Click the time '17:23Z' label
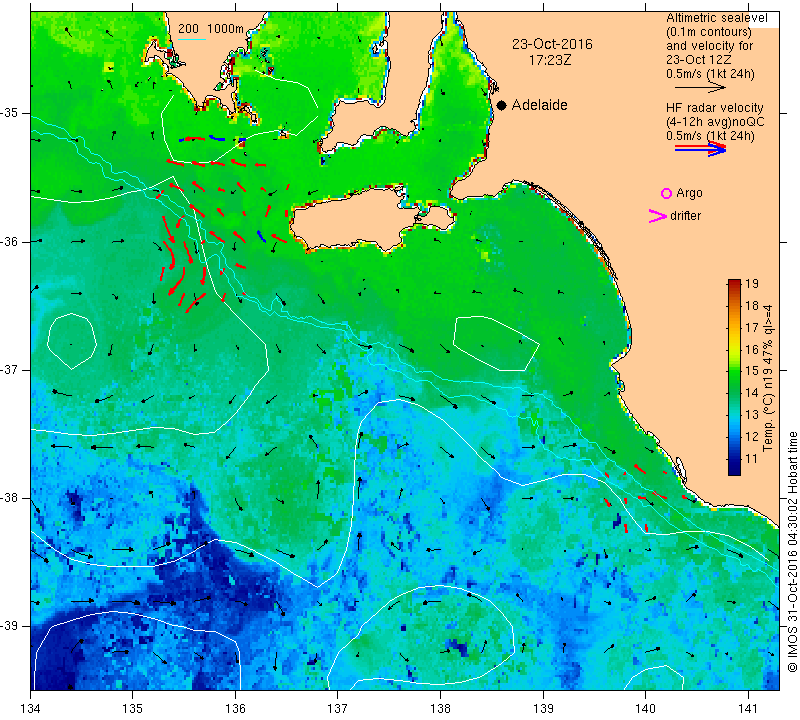 point(549,60)
